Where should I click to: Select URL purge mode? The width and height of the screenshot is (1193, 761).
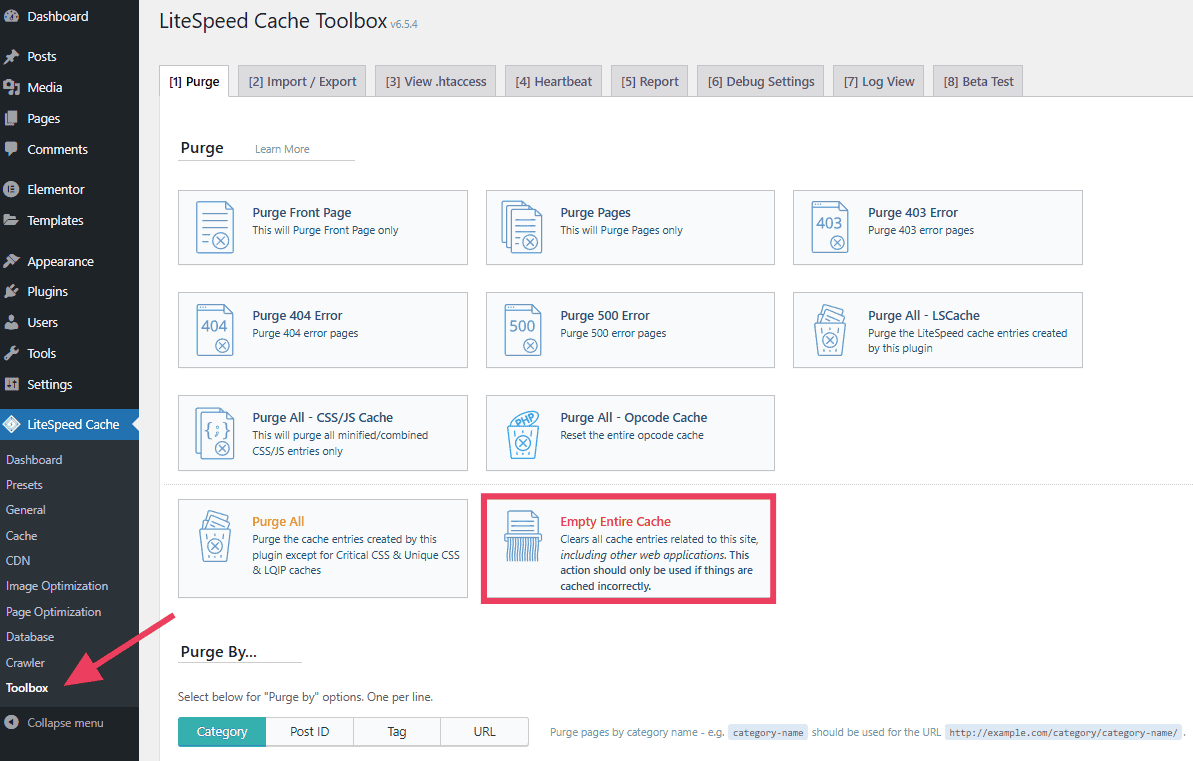click(484, 731)
